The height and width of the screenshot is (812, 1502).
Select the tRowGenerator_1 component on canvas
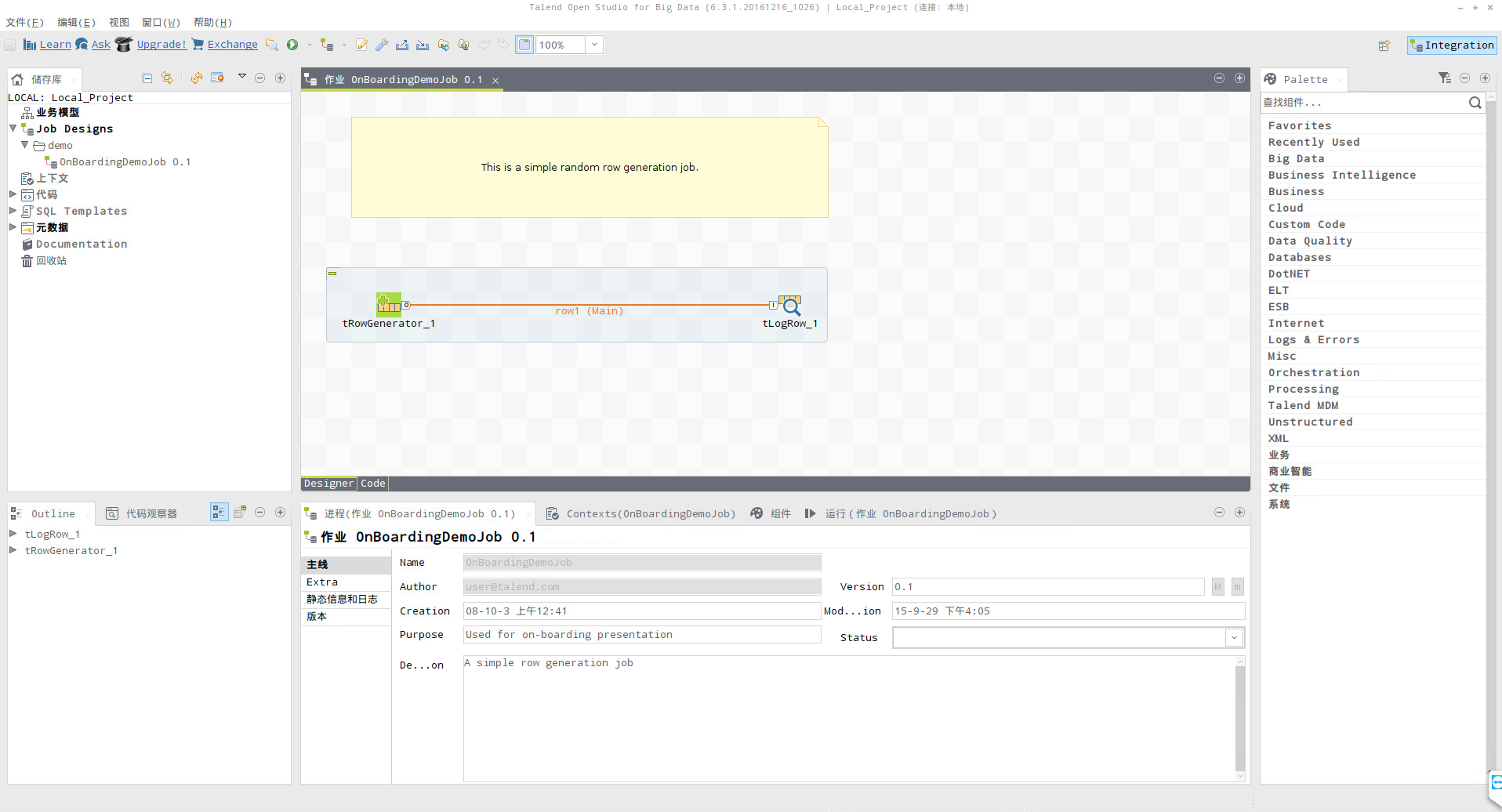click(x=389, y=304)
